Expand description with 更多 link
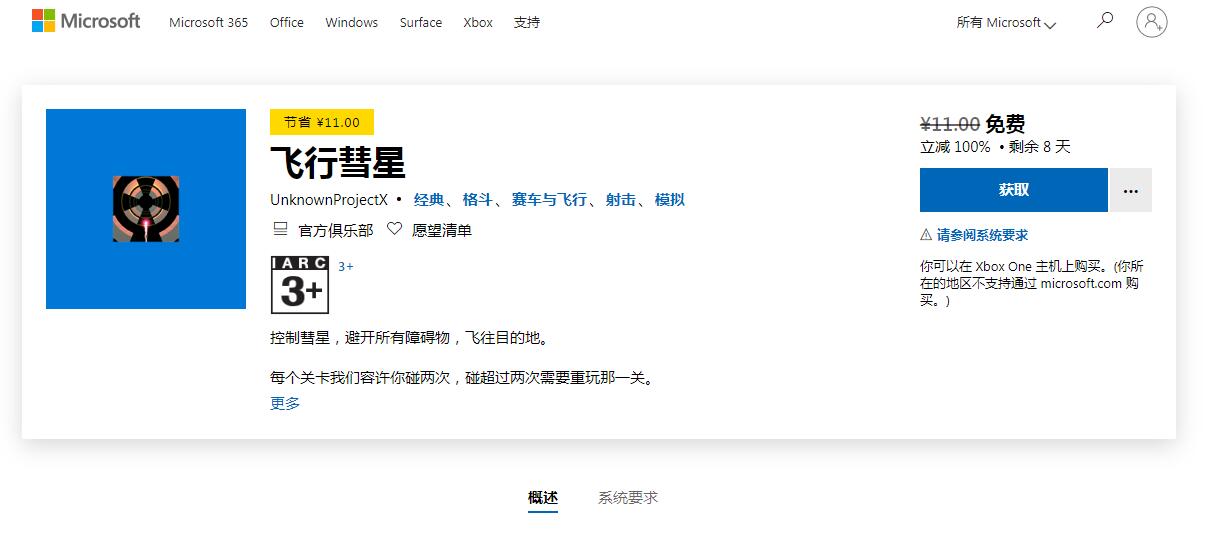The width and height of the screenshot is (1208, 557). pos(285,403)
